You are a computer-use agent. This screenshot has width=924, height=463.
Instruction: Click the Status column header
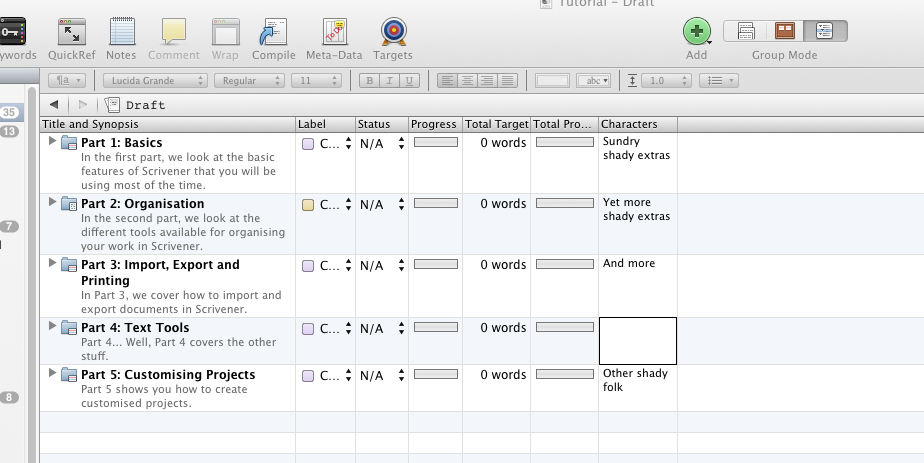[382, 124]
